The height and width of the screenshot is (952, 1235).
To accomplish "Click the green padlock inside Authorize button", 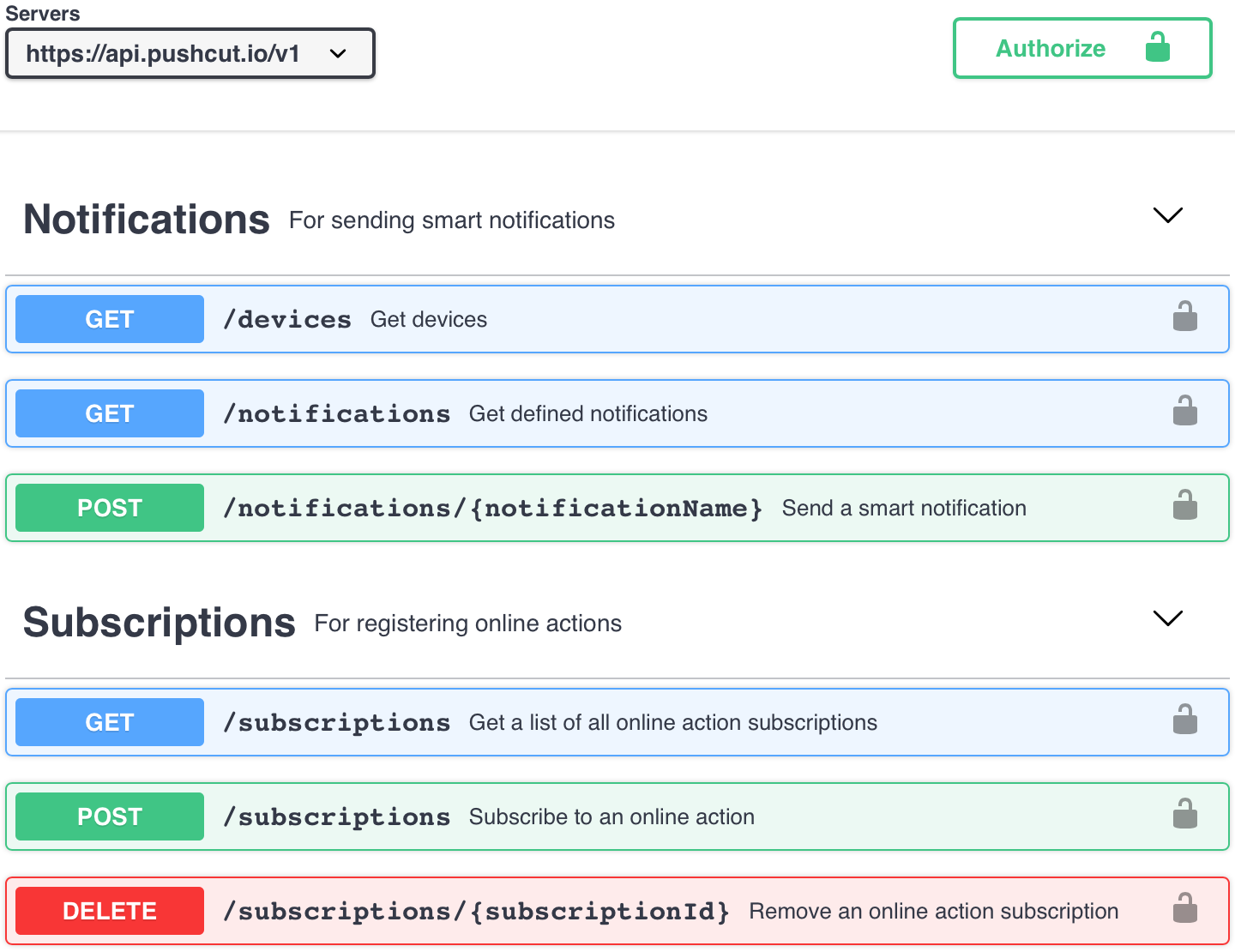I will click(1158, 48).
